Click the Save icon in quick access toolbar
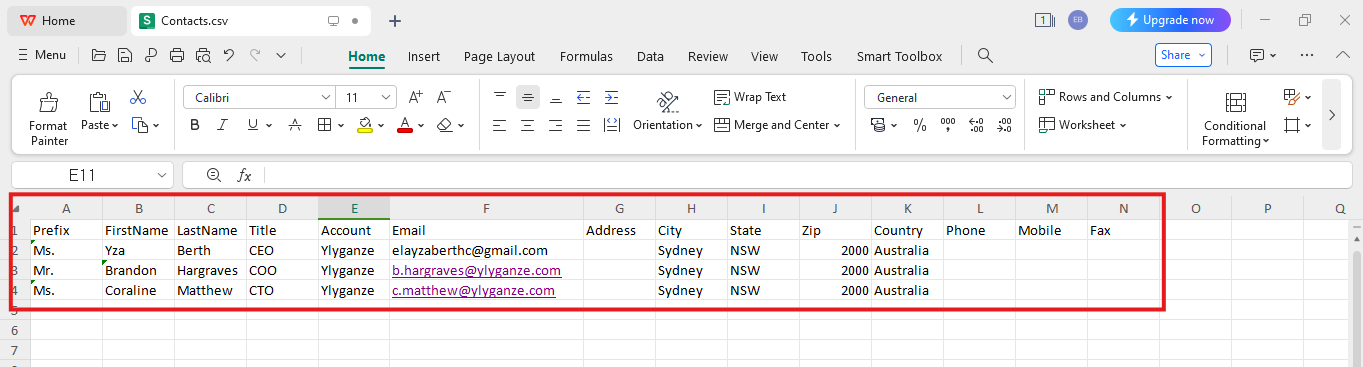The image size is (1363, 367). click(125, 56)
